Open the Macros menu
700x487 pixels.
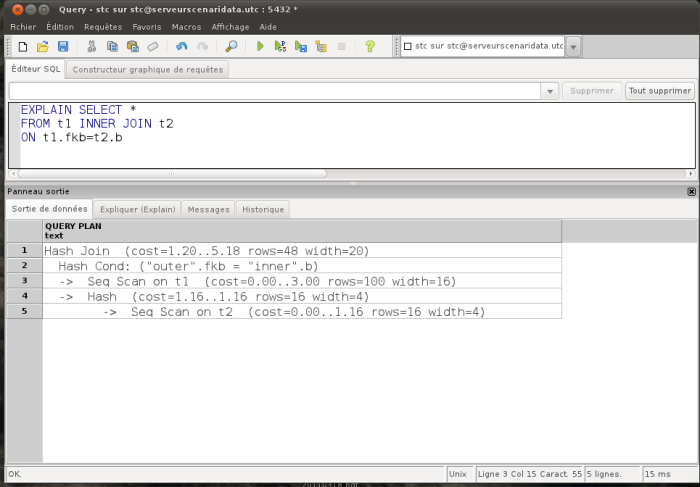pos(186,27)
